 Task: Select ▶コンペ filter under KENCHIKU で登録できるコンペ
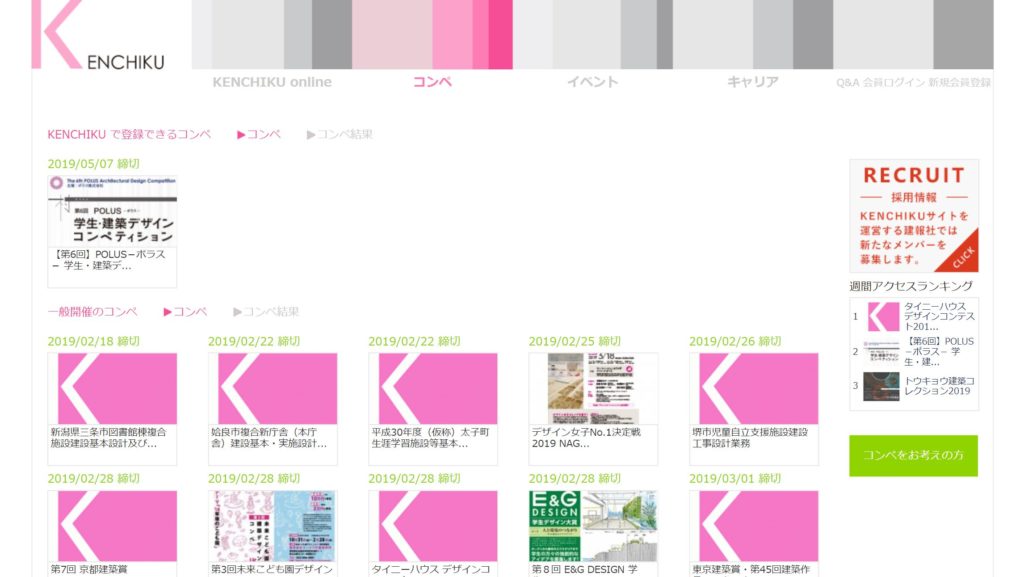pyautogui.click(x=259, y=134)
